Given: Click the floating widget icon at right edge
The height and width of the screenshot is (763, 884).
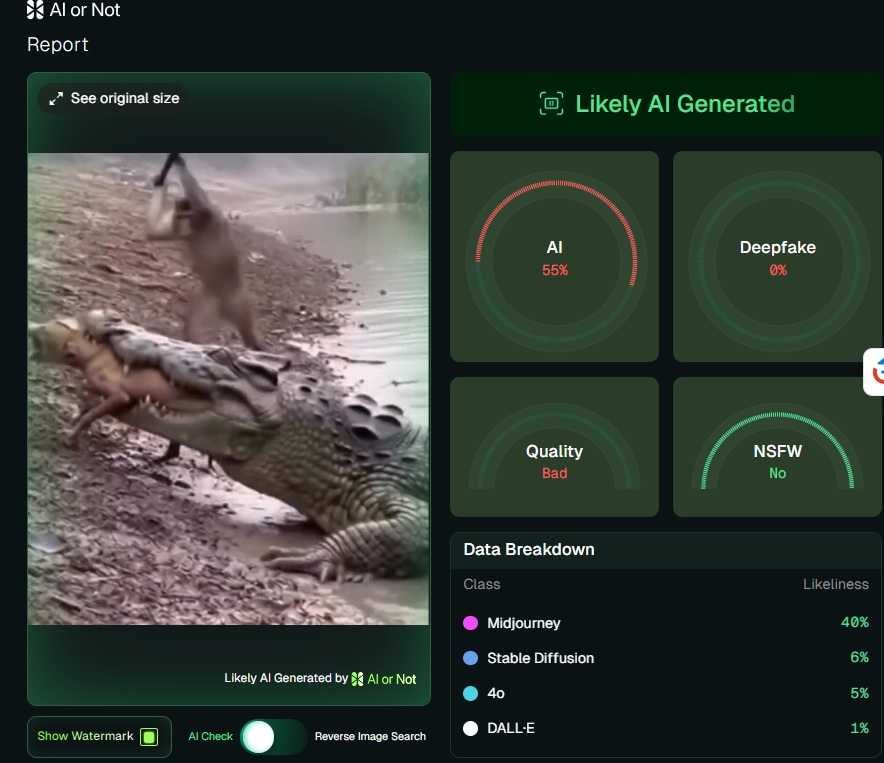Looking at the screenshot, I should (876, 372).
